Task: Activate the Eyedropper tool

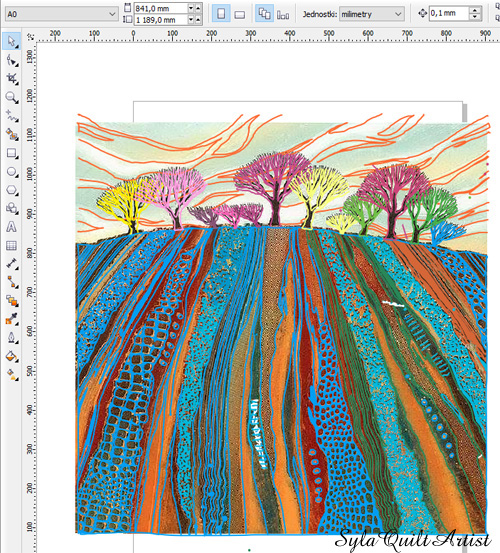Action: [x=12, y=320]
